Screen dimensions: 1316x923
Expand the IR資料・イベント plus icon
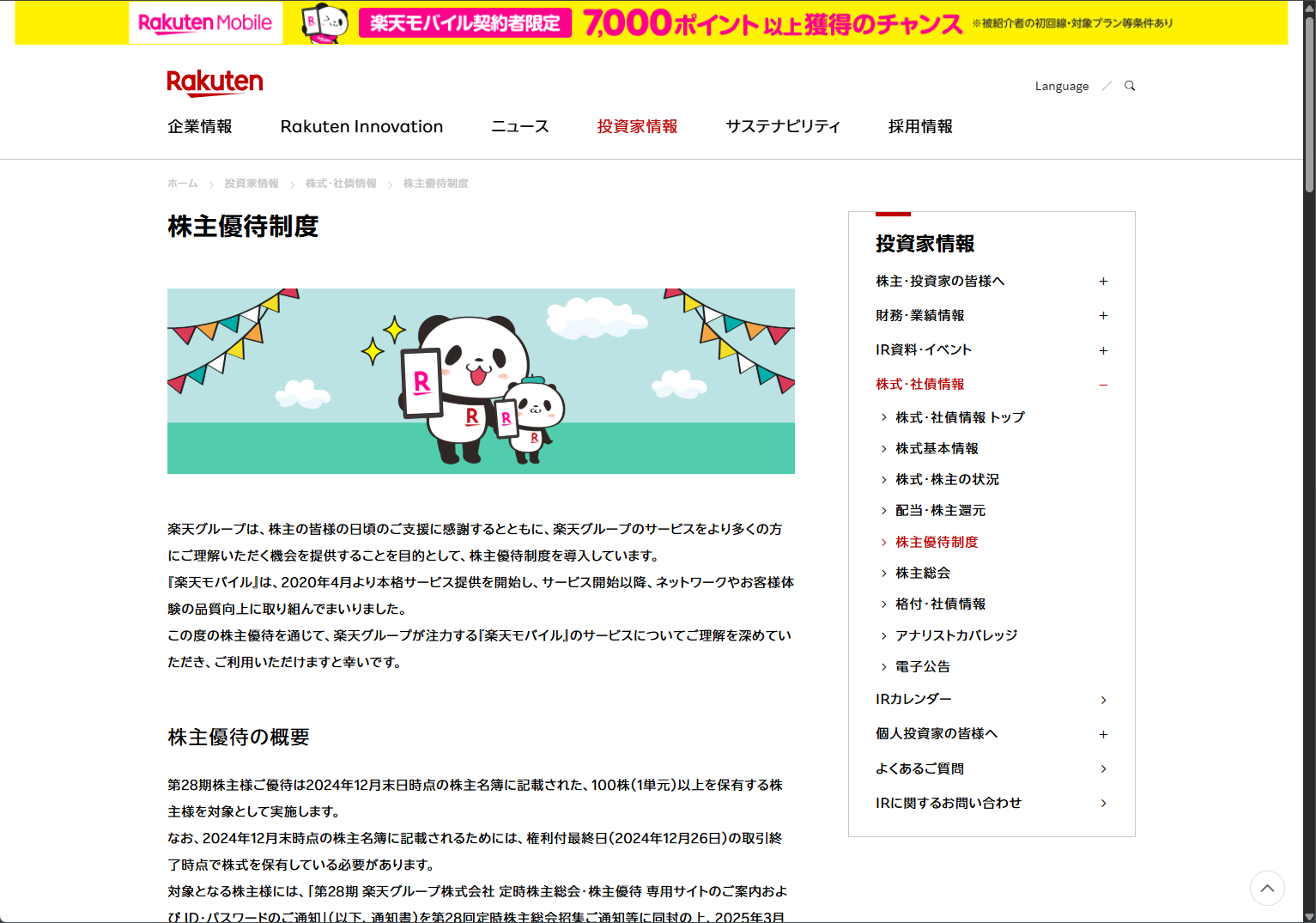[1103, 350]
